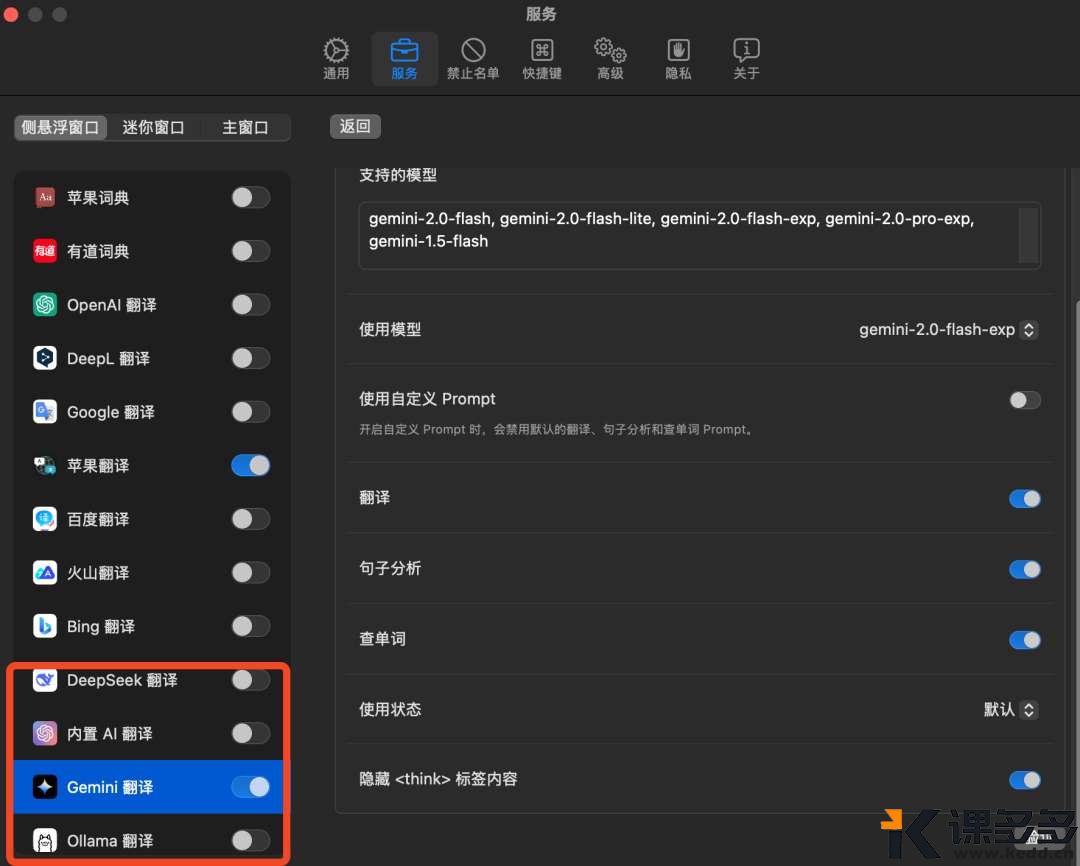
Task: Switch to 侧悬浮窗口 tab
Action: coord(61,127)
